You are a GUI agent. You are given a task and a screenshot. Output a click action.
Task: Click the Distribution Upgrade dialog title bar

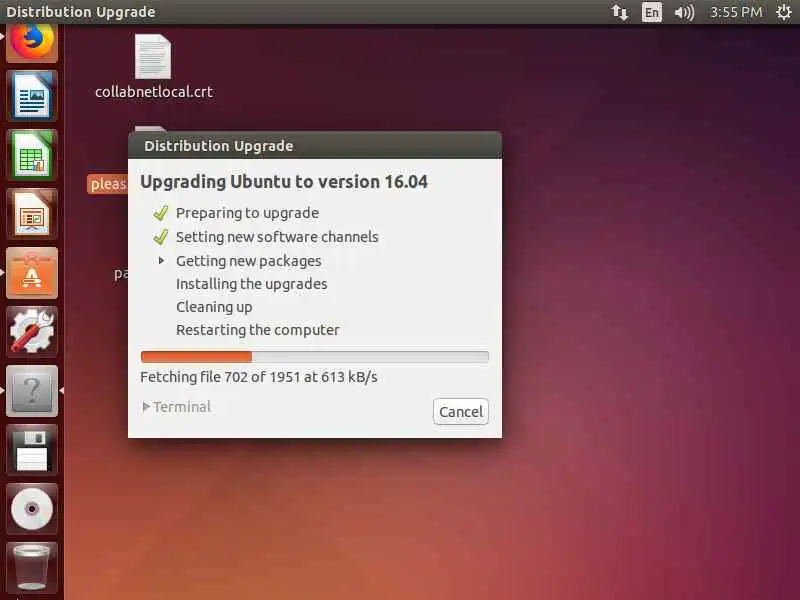point(315,145)
